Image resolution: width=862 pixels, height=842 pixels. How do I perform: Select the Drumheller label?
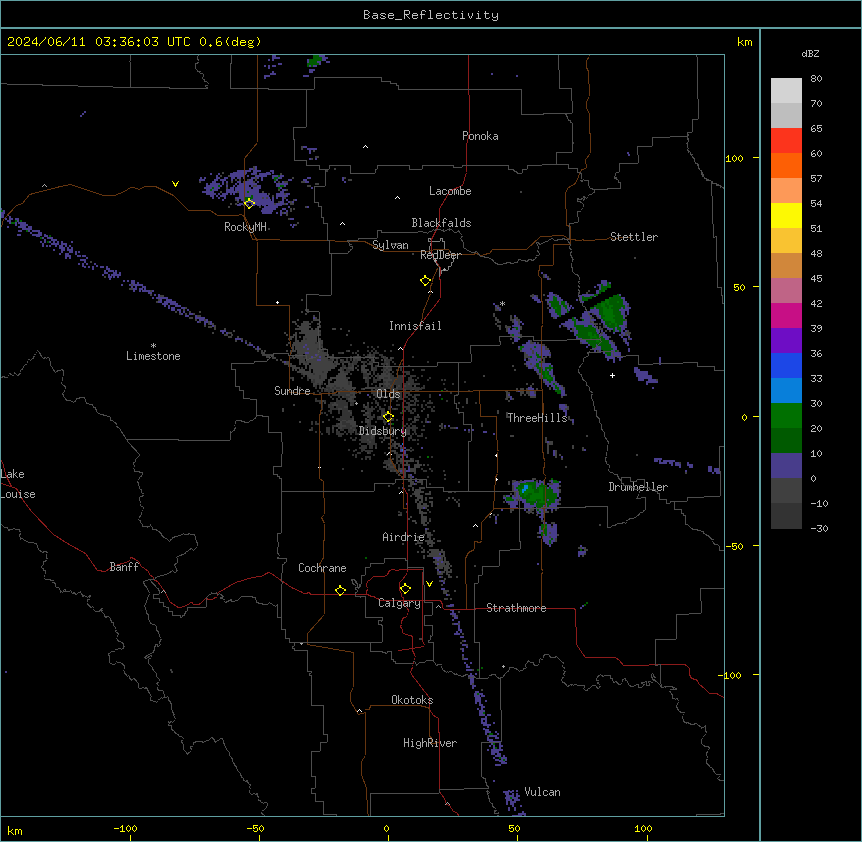tap(638, 487)
